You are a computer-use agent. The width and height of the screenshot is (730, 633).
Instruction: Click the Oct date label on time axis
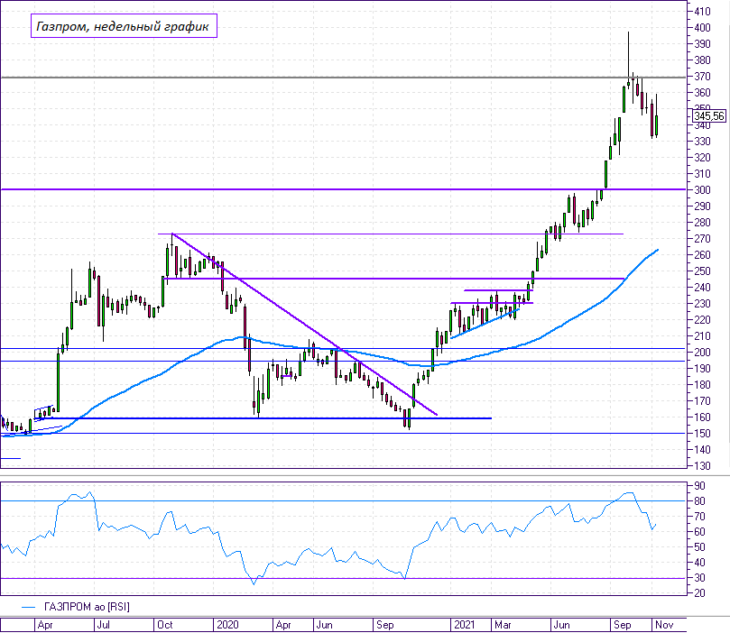[x=165, y=625]
